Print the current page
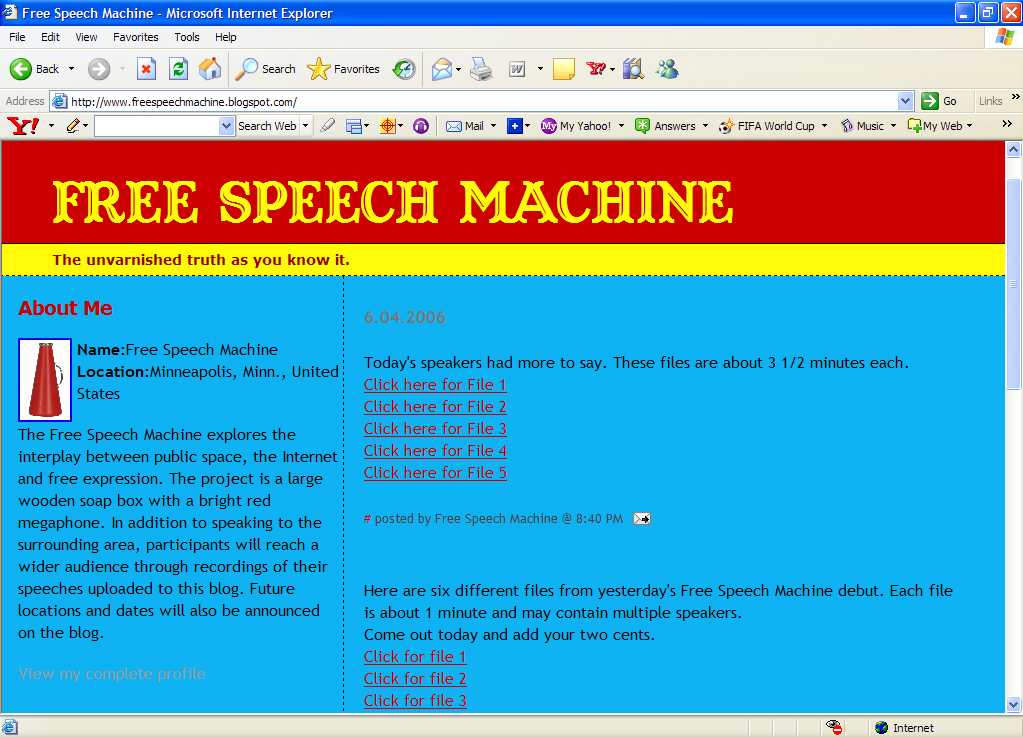The height and width of the screenshot is (737, 1023). point(480,68)
